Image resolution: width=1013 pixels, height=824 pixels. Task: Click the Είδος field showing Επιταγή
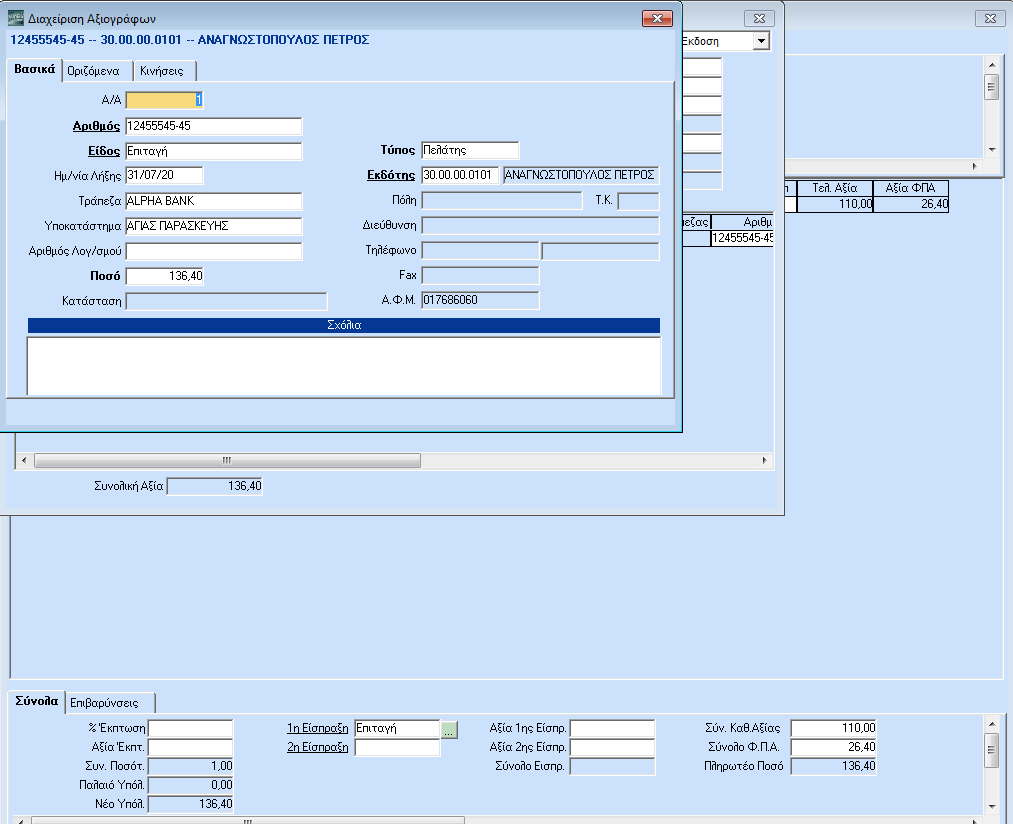(214, 151)
